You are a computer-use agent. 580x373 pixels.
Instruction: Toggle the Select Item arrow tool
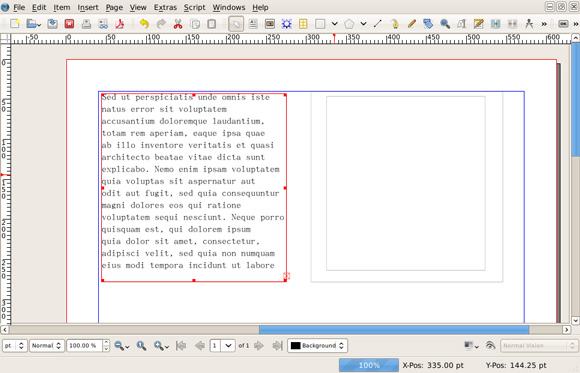click(x=236, y=24)
